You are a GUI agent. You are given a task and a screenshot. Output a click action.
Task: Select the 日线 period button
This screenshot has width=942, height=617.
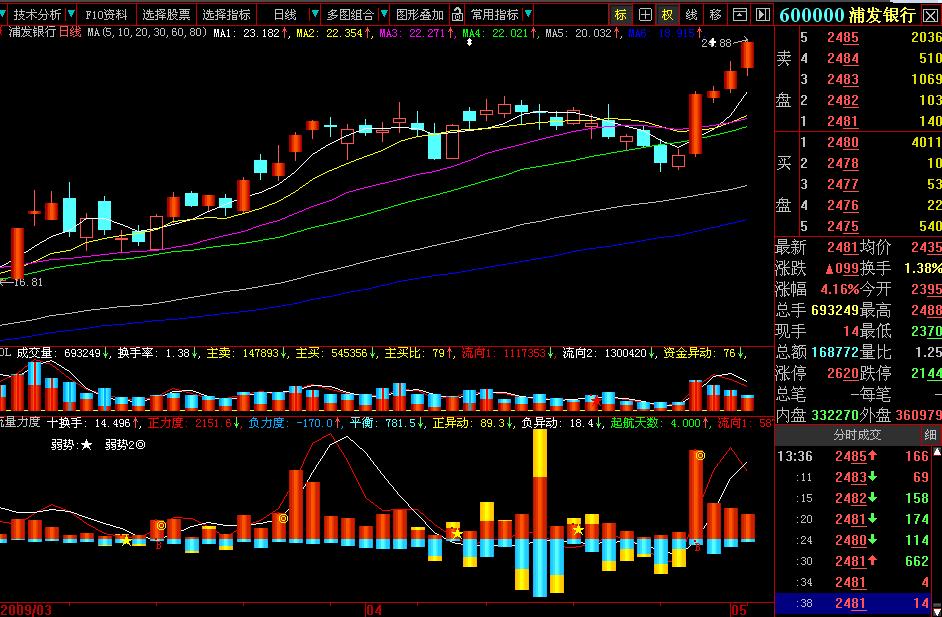click(x=285, y=14)
